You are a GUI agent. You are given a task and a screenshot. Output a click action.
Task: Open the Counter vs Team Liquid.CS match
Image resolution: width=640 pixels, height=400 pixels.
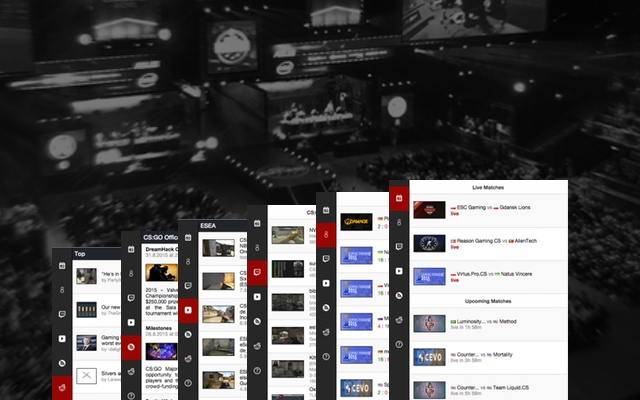coord(489,388)
